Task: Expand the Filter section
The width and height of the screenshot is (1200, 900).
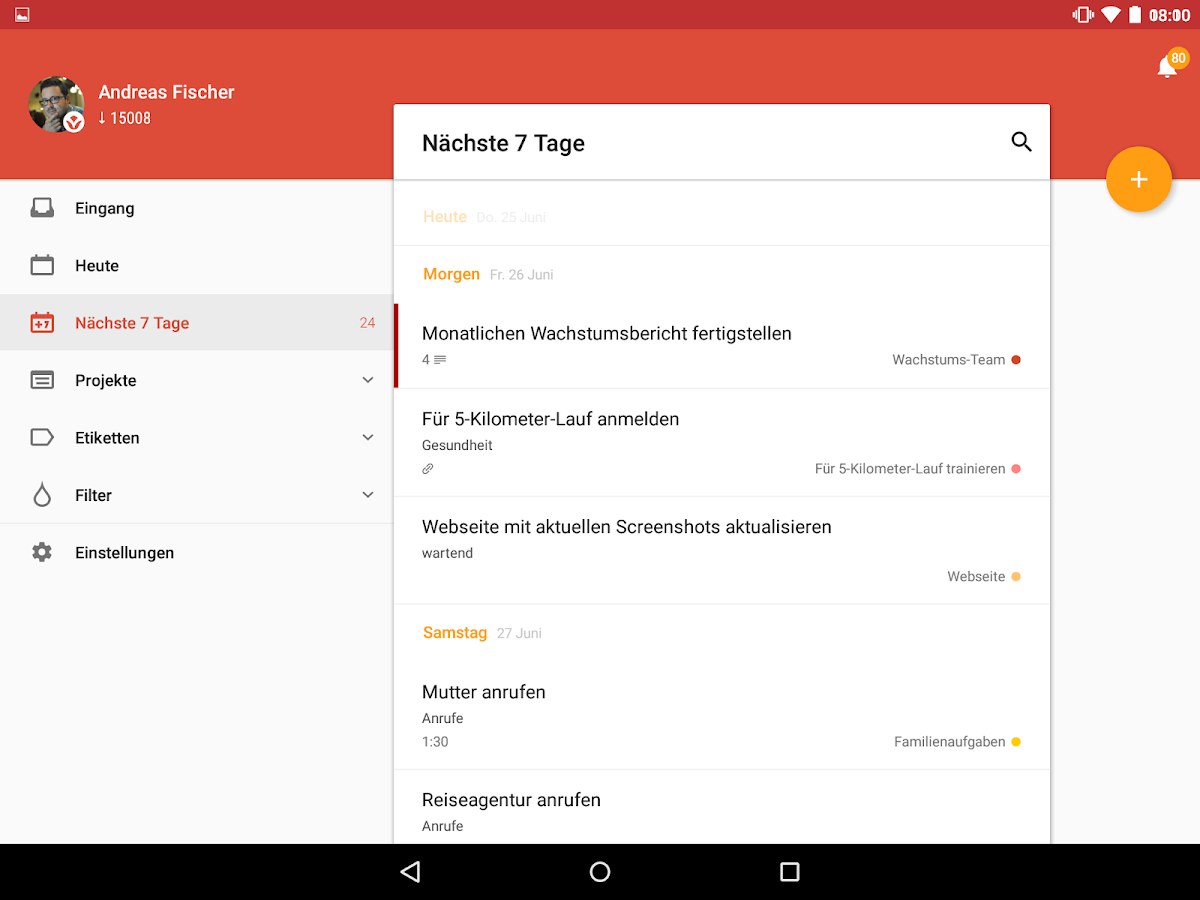Action: (367, 494)
